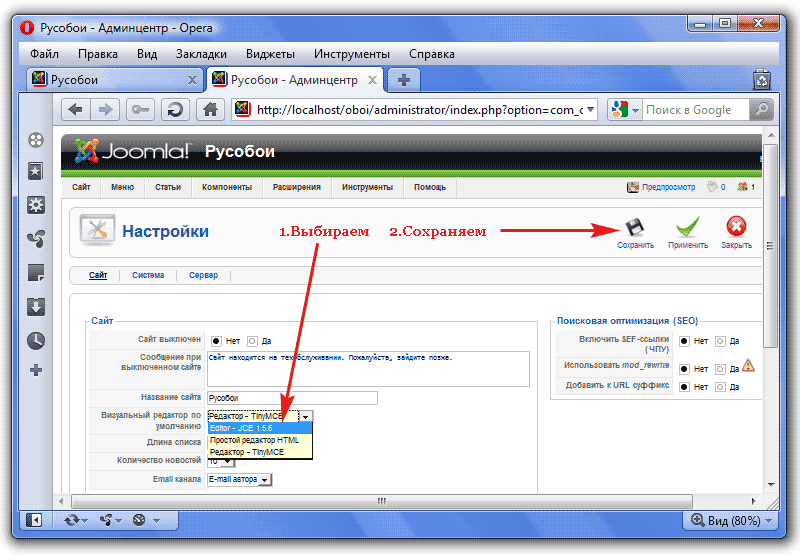Expand the Email канала dropdown

(x=265, y=480)
